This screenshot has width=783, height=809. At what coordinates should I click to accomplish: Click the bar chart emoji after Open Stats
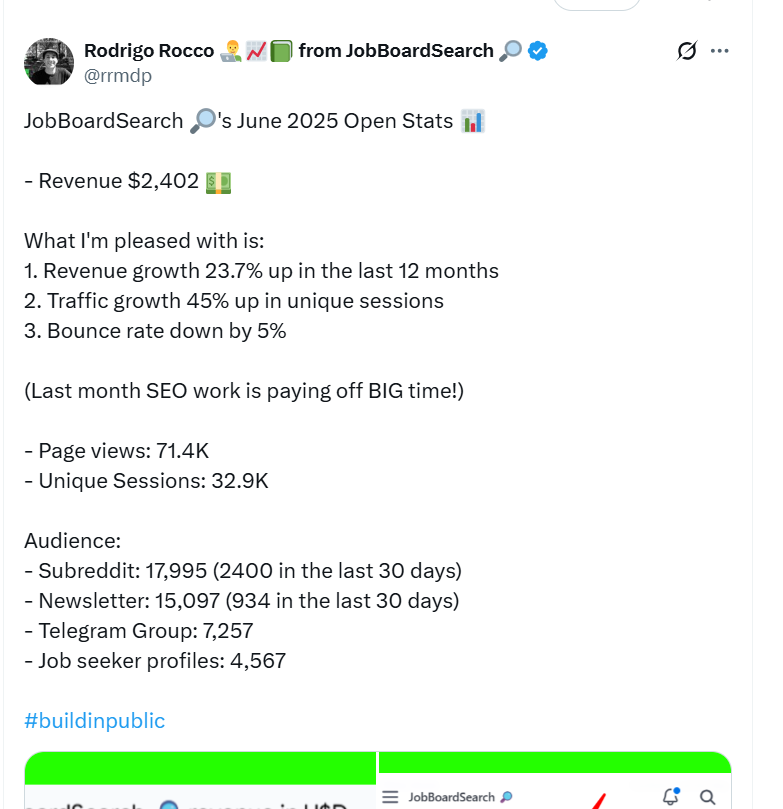pyautogui.click(x=473, y=122)
